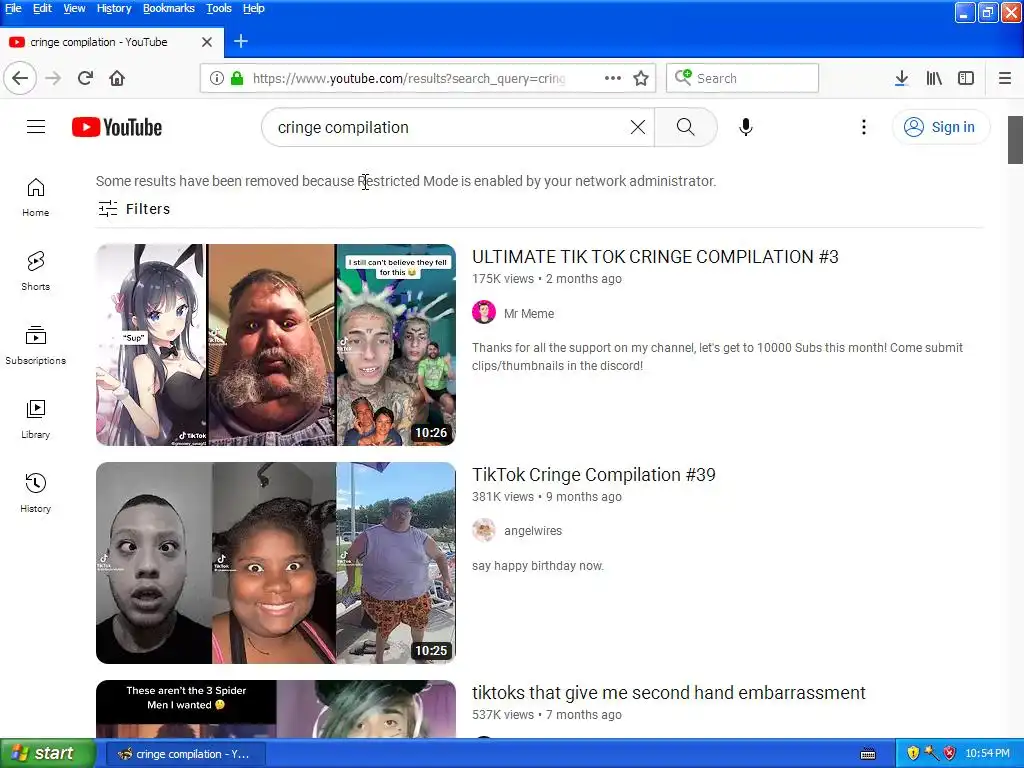Click the YouTube logo
Screen dimensions: 1024x768
tap(117, 127)
